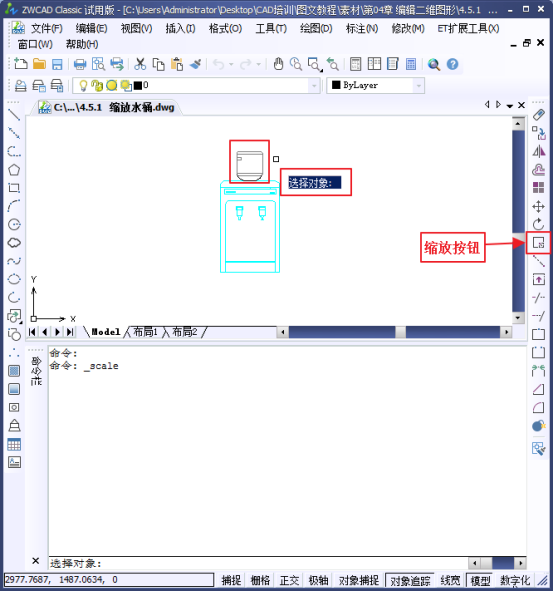The image size is (554, 591).
Task: Close the 缩放水桶.dwg document tab
Action: (x=521, y=105)
